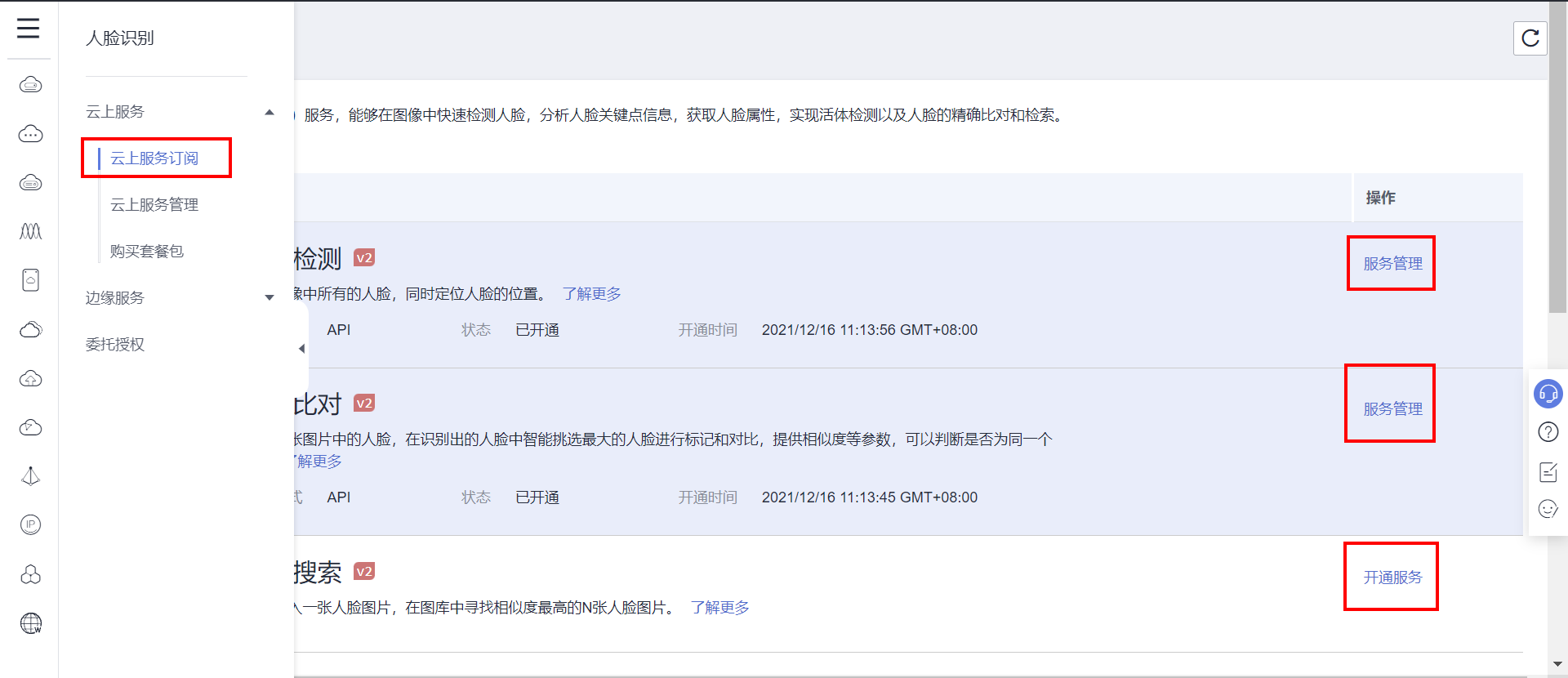Screen dimensions: 1568x678
Task: Click the IP sidebar icon
Action: point(30,524)
